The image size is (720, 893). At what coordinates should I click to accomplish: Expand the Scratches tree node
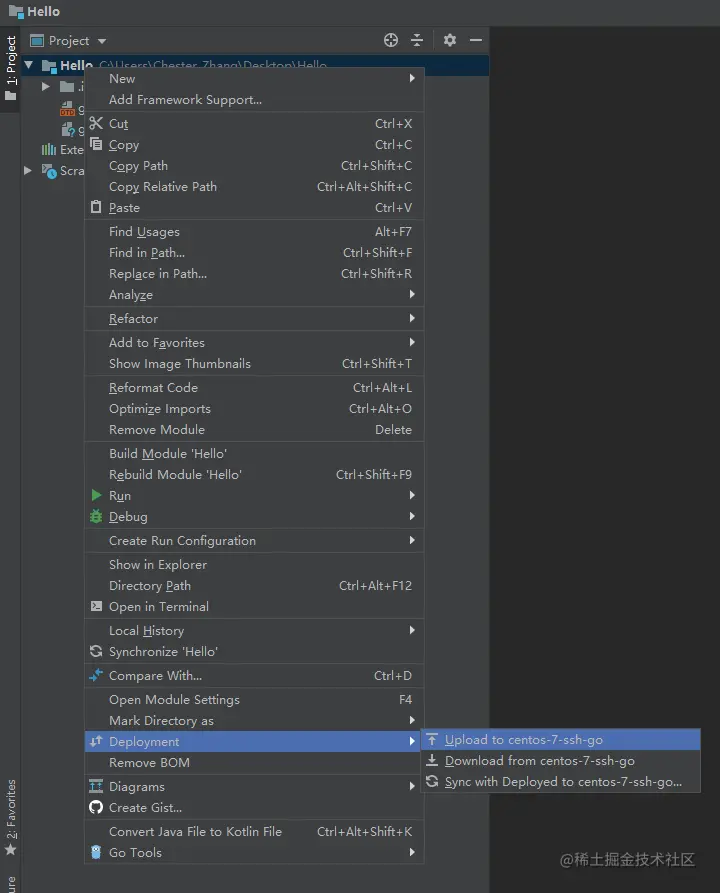click(27, 170)
